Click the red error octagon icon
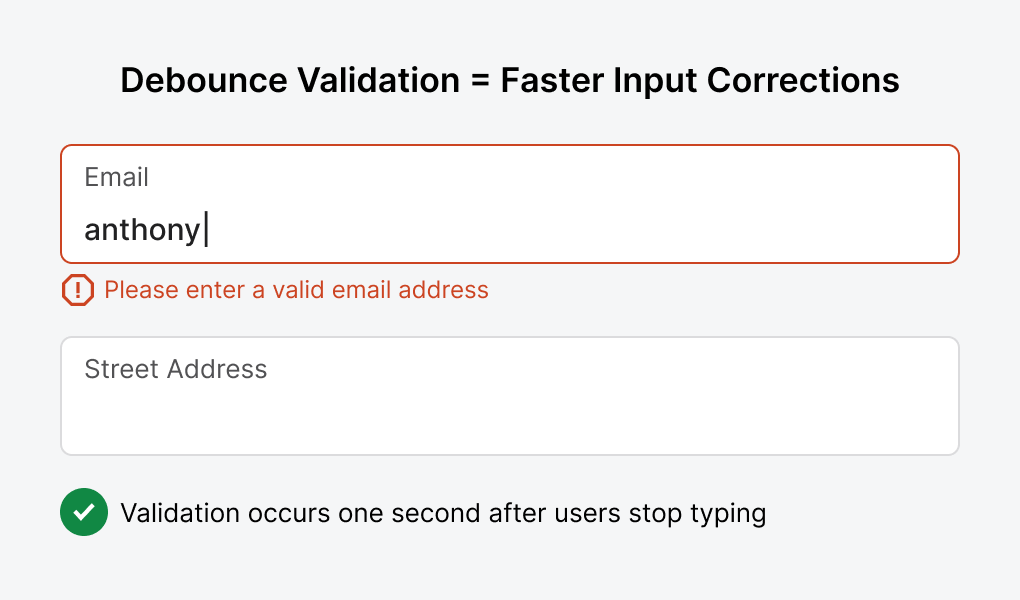The height and width of the screenshot is (600, 1020). tap(77, 290)
